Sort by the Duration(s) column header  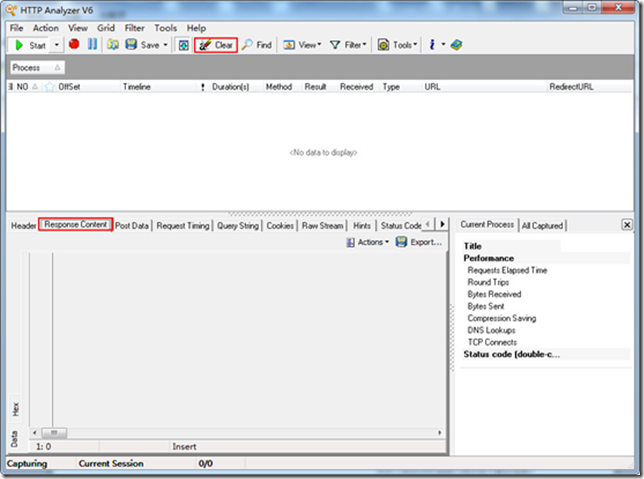230,87
